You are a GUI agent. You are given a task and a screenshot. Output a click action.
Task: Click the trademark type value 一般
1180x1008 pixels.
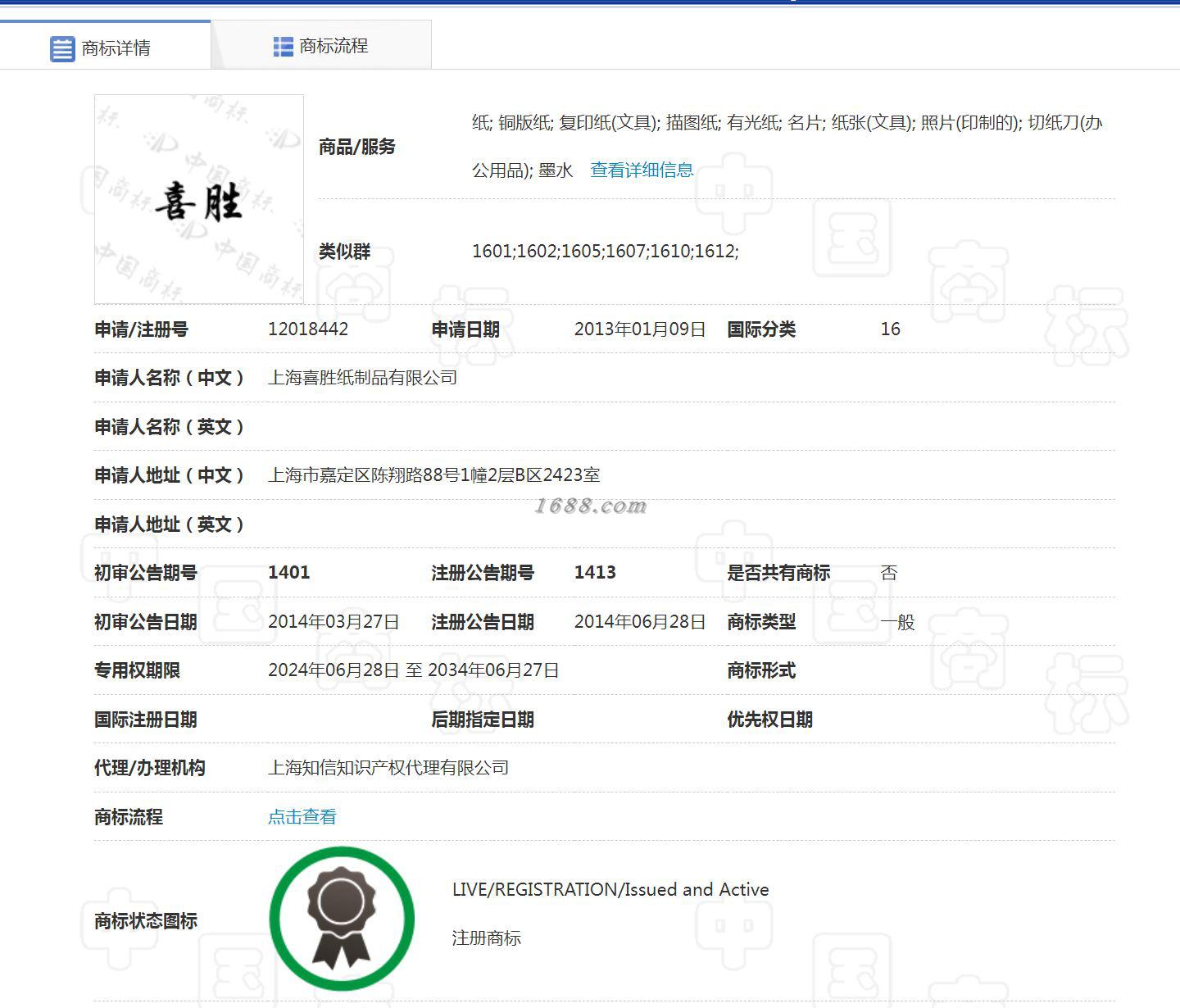tap(898, 622)
